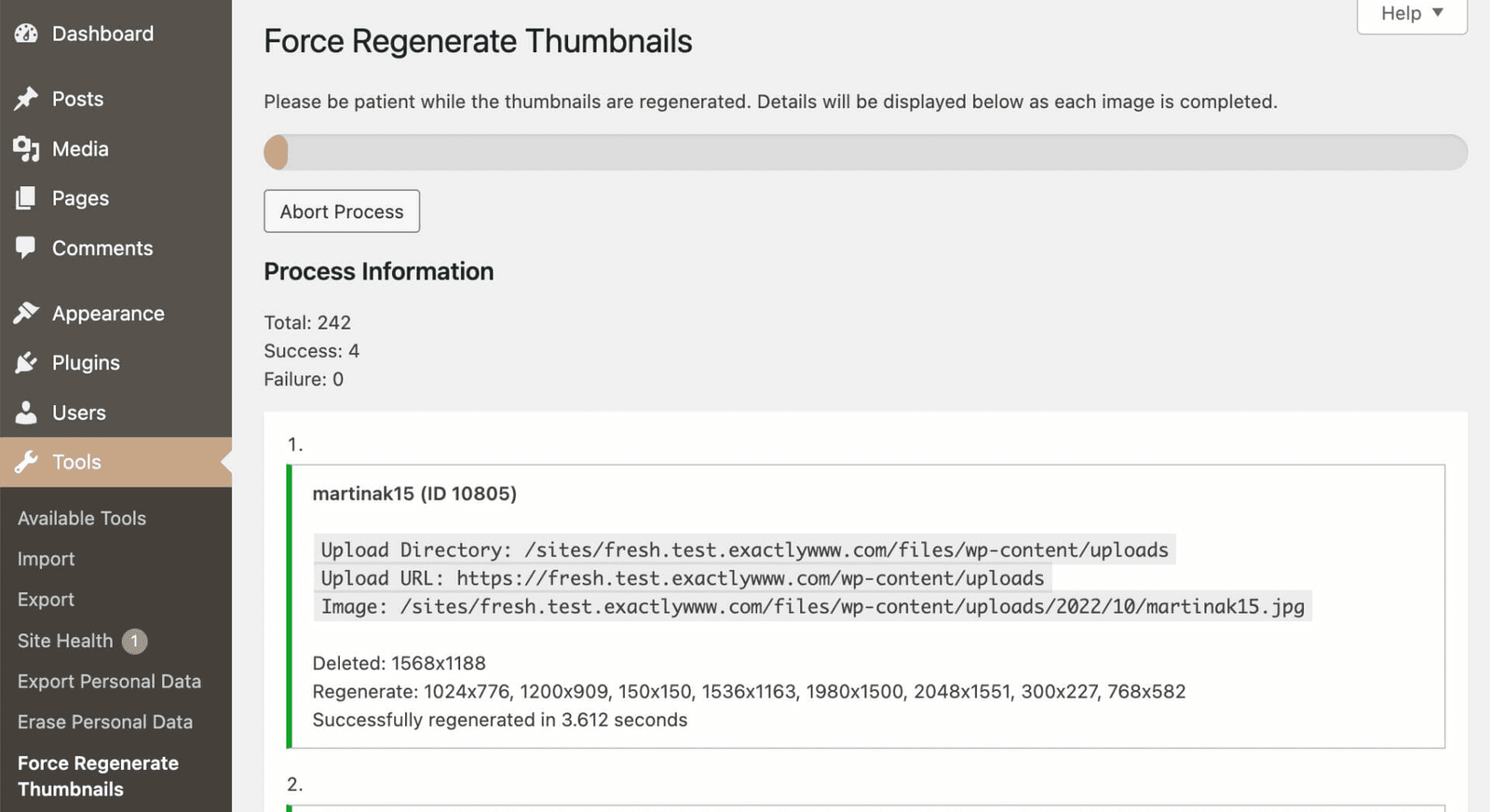The width and height of the screenshot is (1490, 812).
Task: Click the Site Health notification badge
Action: 134,641
